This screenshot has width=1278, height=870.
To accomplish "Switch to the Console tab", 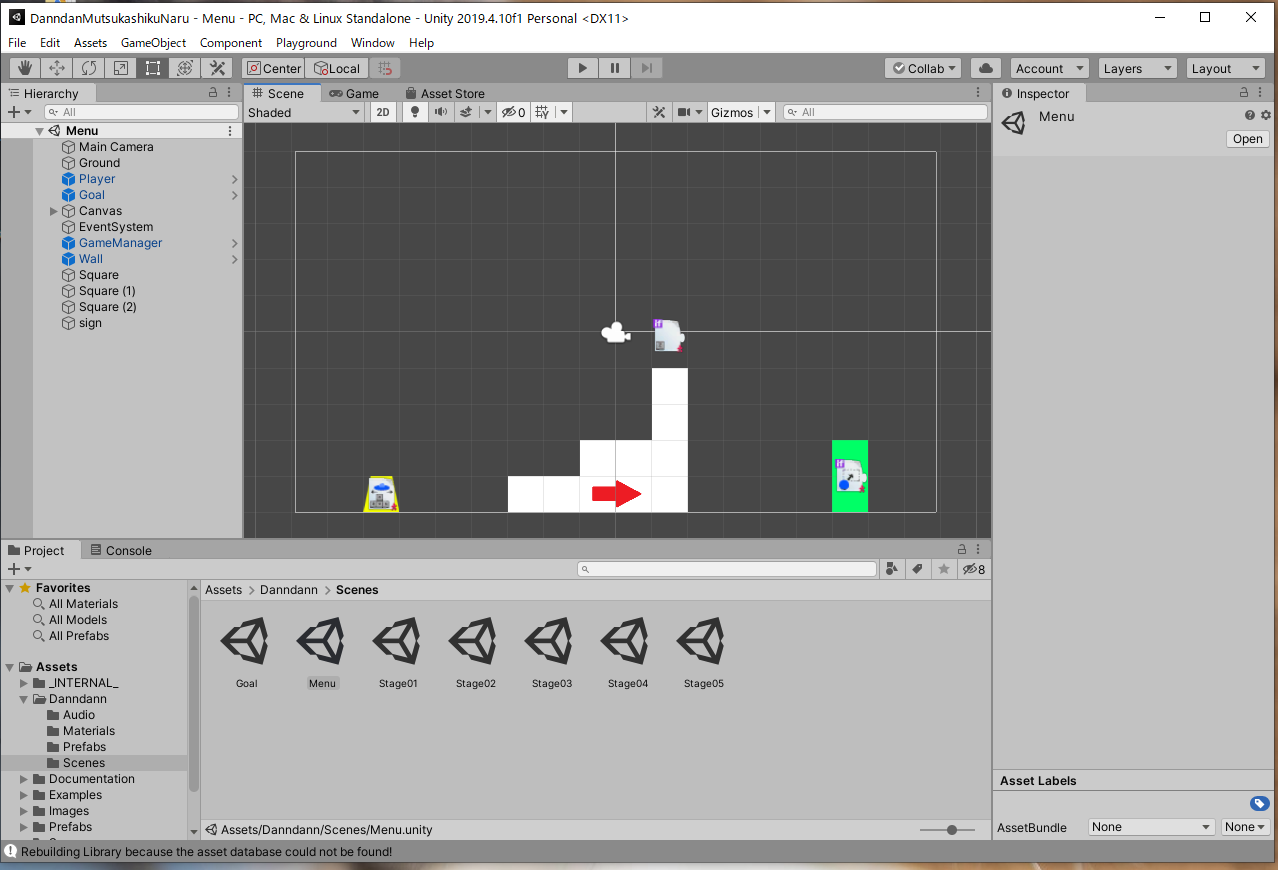I will 120,550.
